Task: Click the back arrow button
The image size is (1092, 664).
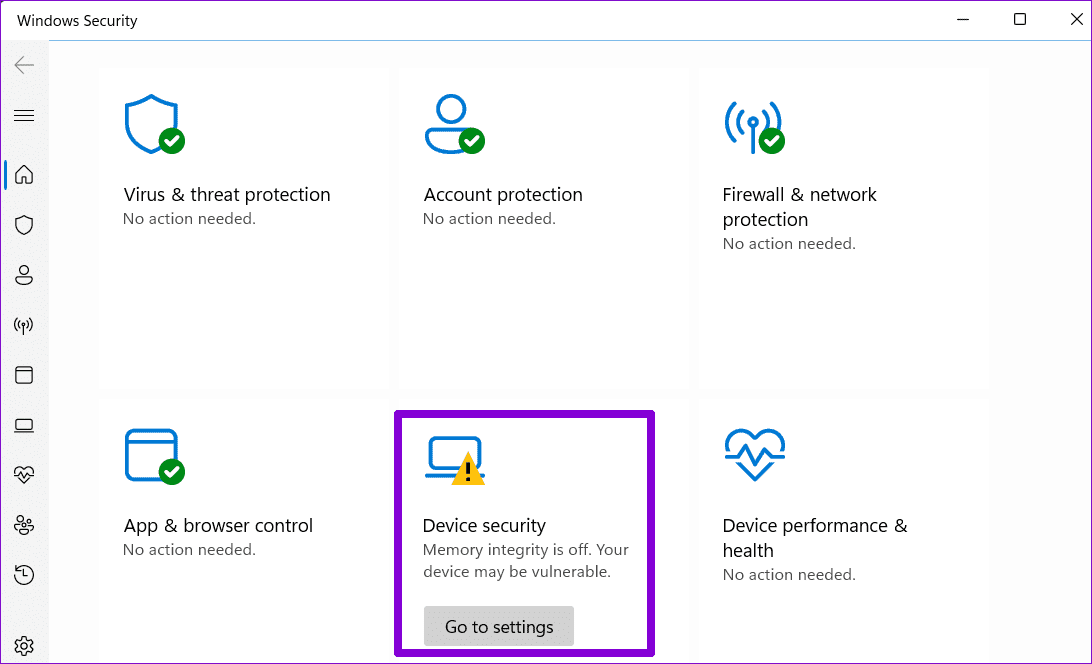Action: [24, 66]
